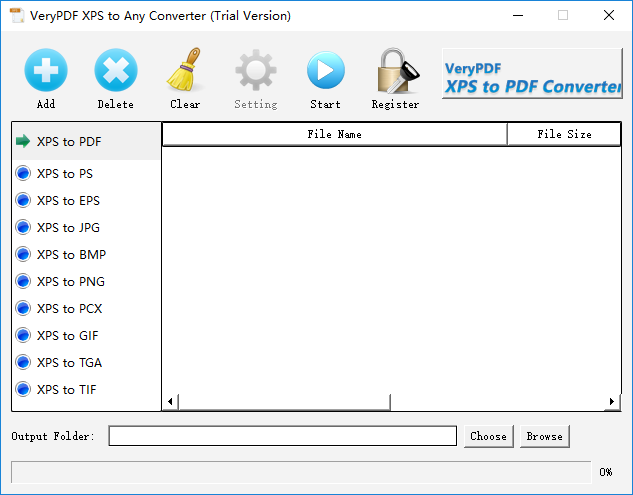Image resolution: width=633 pixels, height=495 pixels.
Task: Click the Delete cross icon
Action: [x=116, y=70]
